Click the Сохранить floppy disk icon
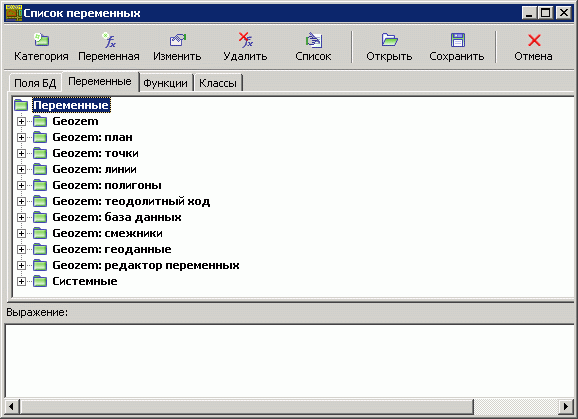578x419 pixels. pos(457,40)
